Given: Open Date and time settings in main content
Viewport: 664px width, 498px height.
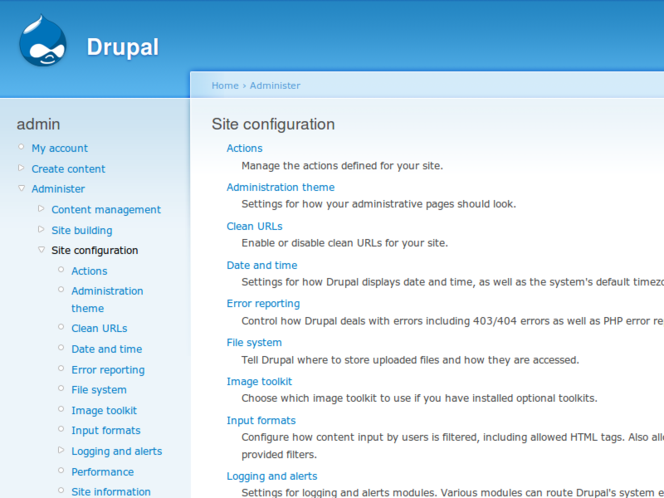Looking at the screenshot, I should 261,265.
